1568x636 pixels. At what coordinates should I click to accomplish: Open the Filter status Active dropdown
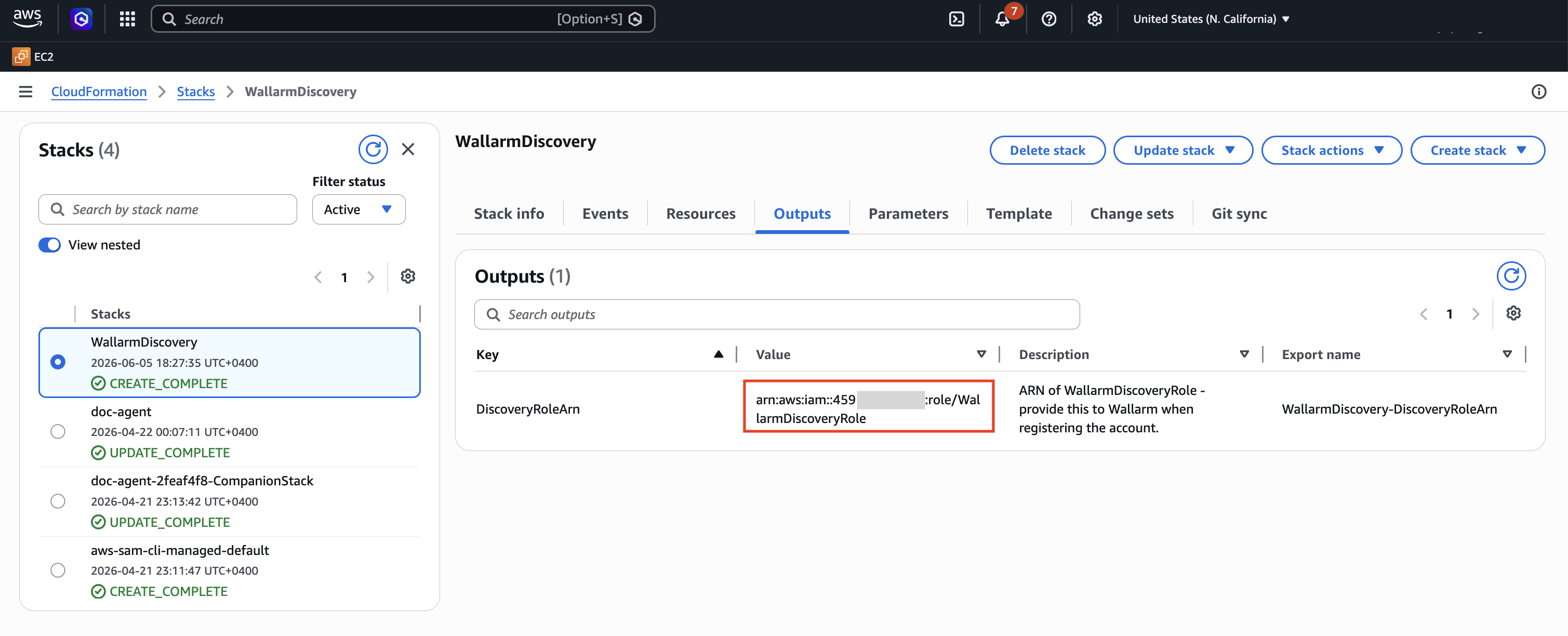pyautogui.click(x=358, y=209)
